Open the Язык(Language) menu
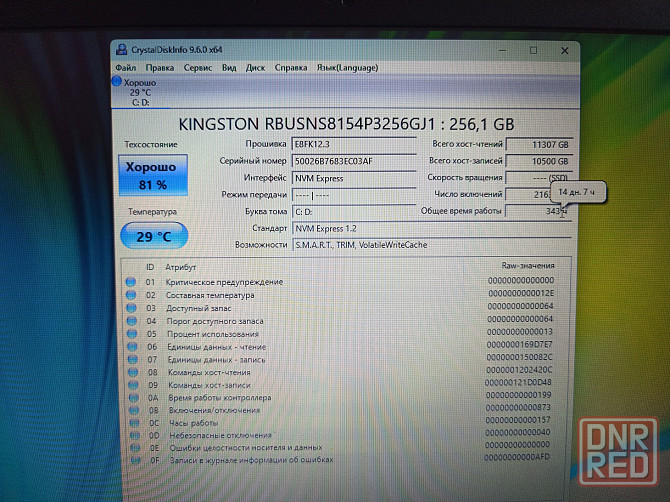The height and width of the screenshot is (502, 670). (347, 68)
